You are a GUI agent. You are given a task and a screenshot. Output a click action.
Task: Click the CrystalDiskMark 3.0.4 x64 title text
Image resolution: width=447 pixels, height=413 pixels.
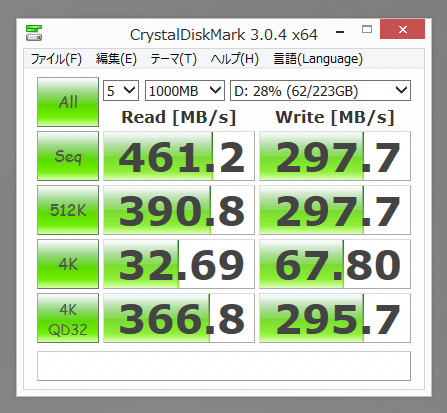pyautogui.click(x=224, y=35)
